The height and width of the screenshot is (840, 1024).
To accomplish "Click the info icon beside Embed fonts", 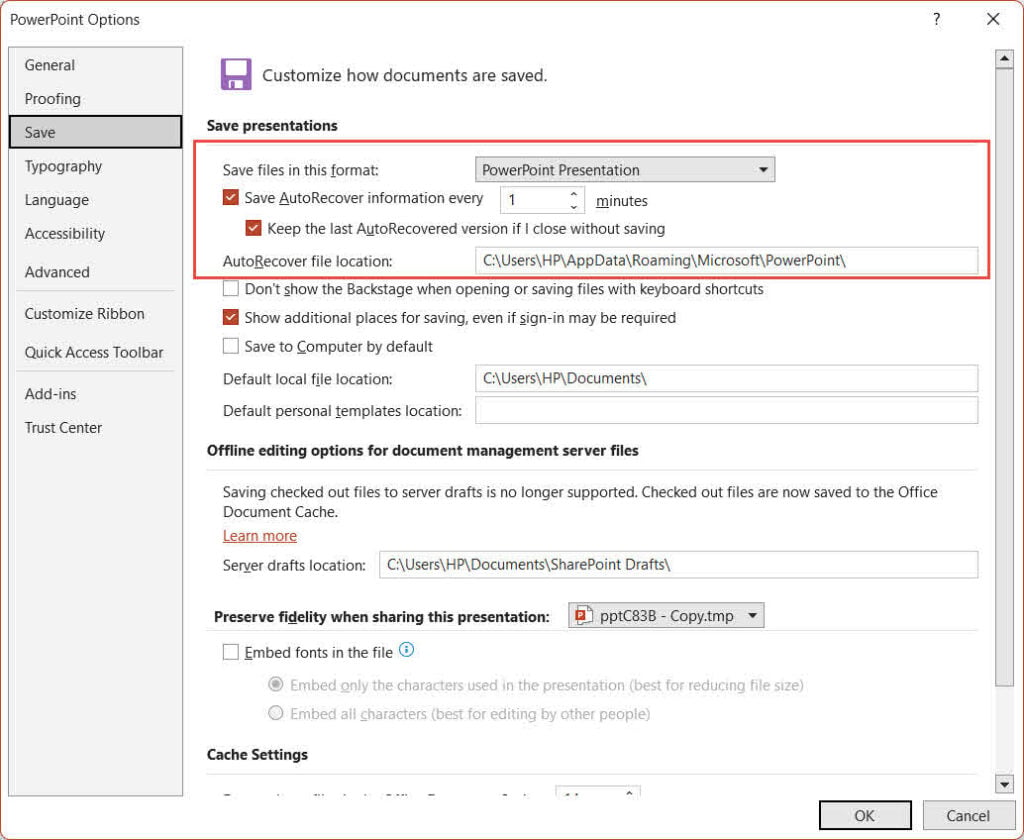I will [x=406, y=650].
